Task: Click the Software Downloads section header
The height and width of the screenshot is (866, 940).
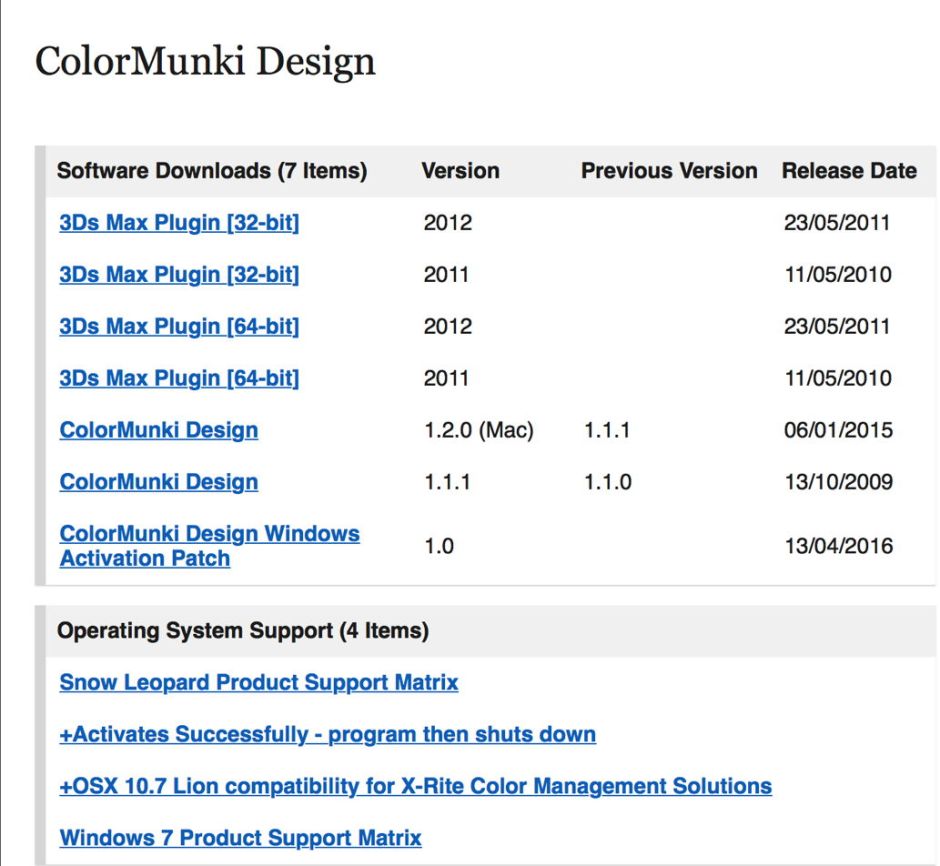Action: (x=213, y=171)
